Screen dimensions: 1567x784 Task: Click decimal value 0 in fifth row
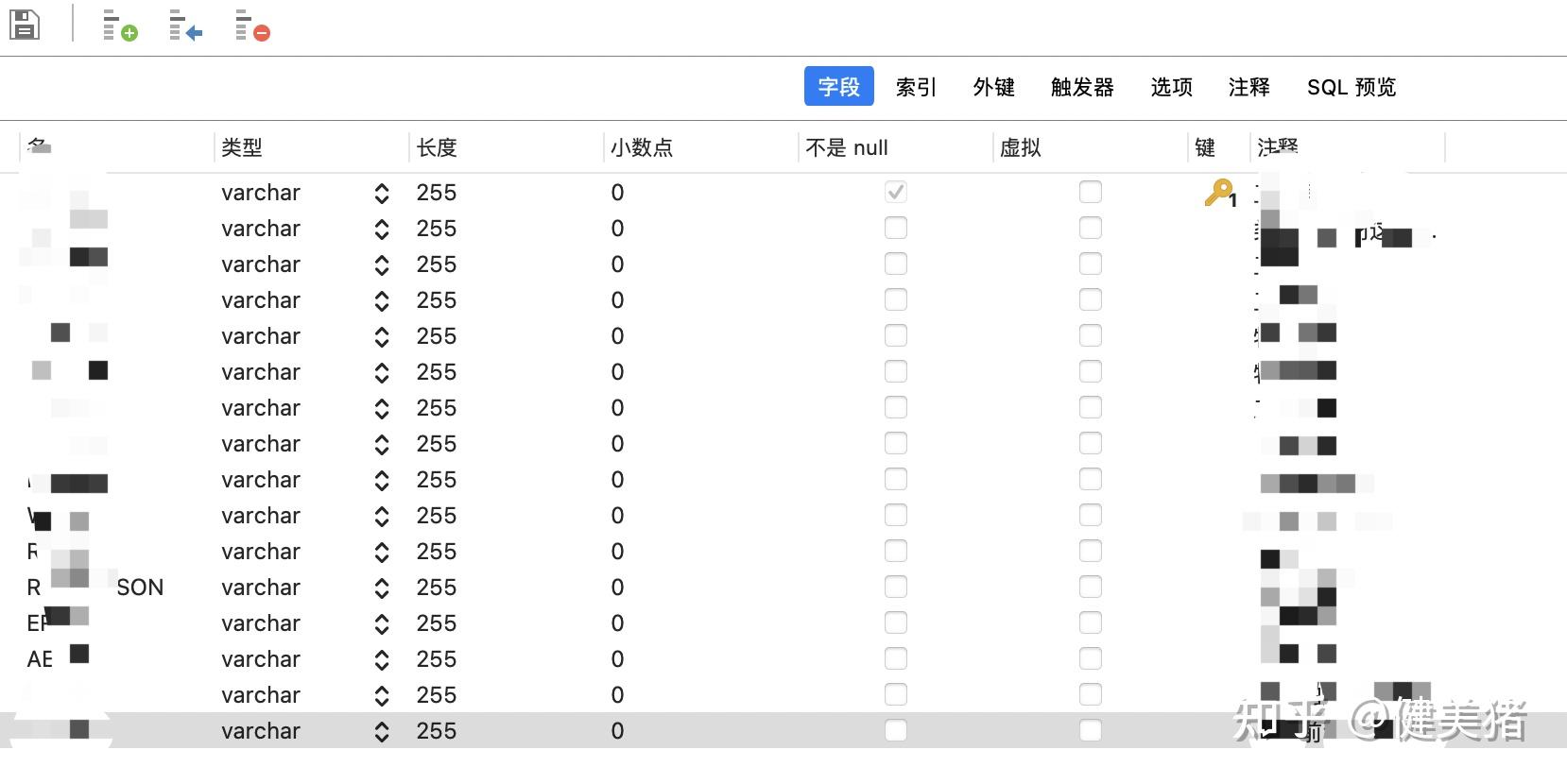(618, 336)
